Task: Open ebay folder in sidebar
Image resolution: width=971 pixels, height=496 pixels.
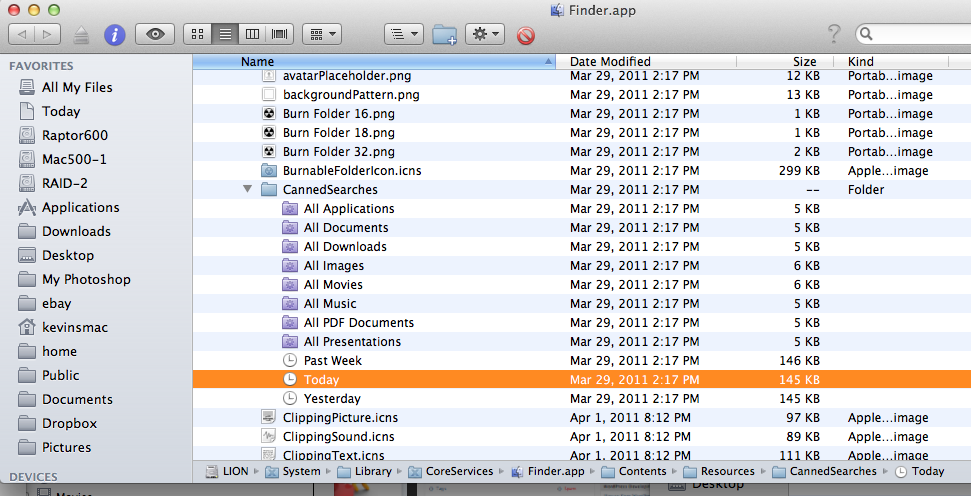Action: coord(56,303)
